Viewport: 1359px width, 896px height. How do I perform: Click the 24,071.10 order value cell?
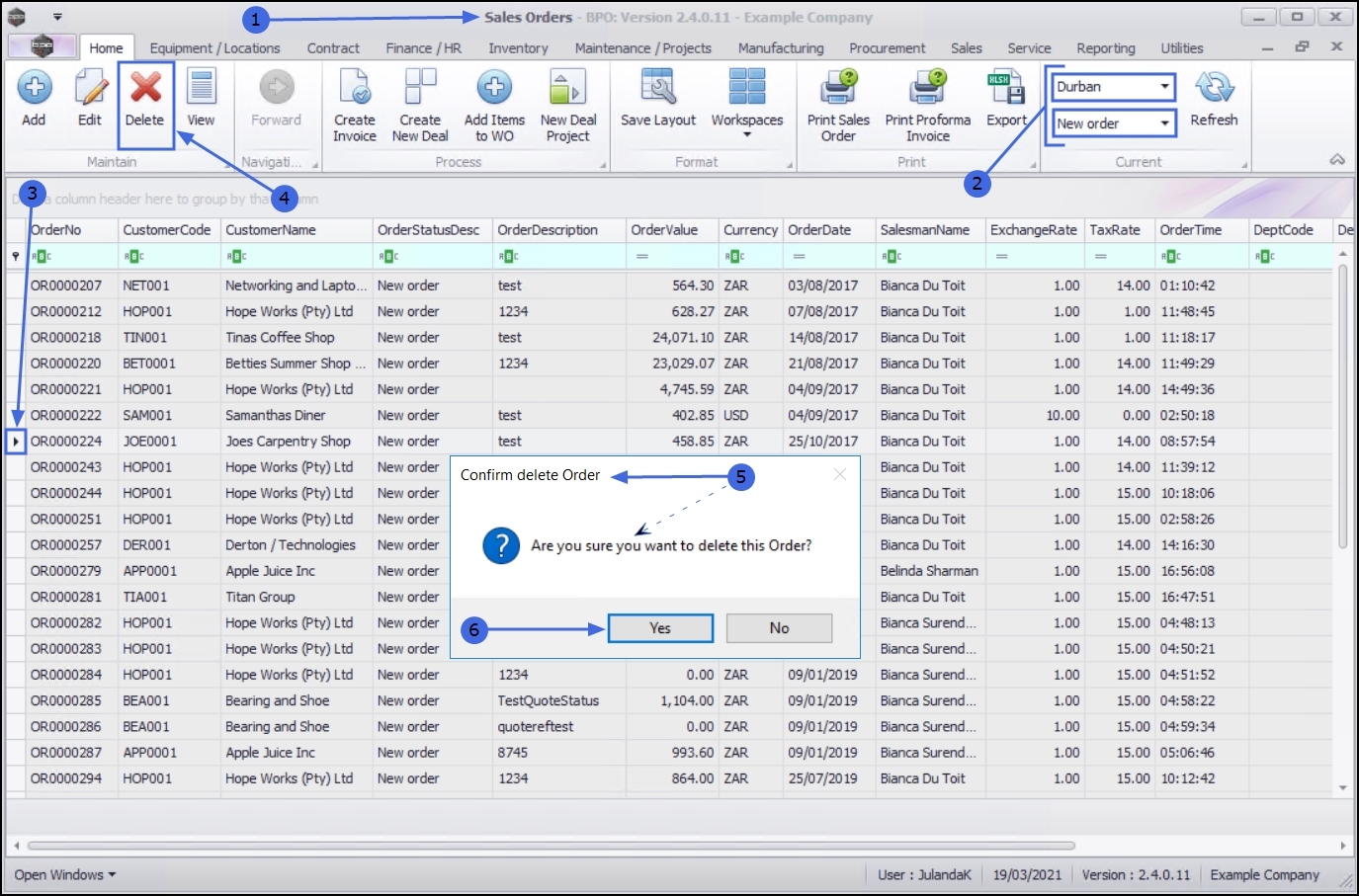[673, 338]
